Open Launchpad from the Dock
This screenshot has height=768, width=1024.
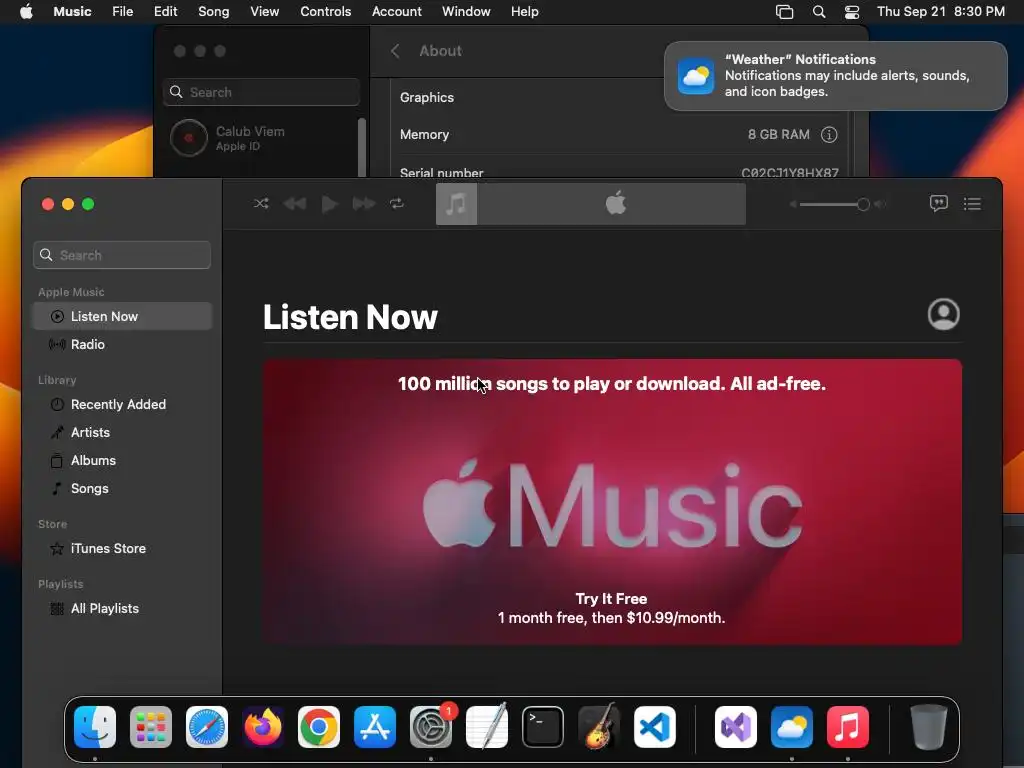(151, 727)
